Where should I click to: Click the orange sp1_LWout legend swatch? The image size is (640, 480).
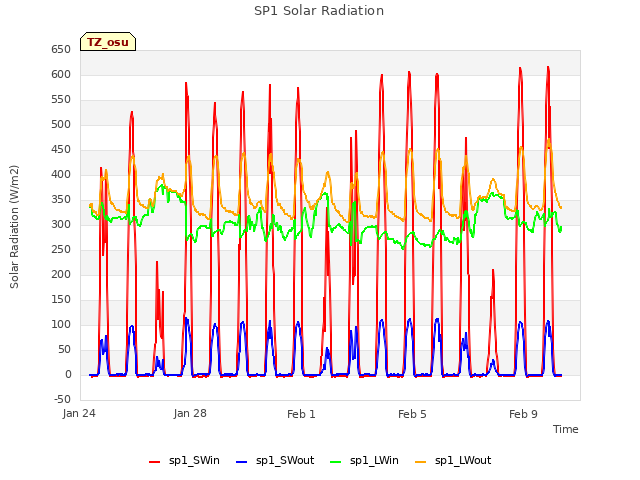pos(420,461)
